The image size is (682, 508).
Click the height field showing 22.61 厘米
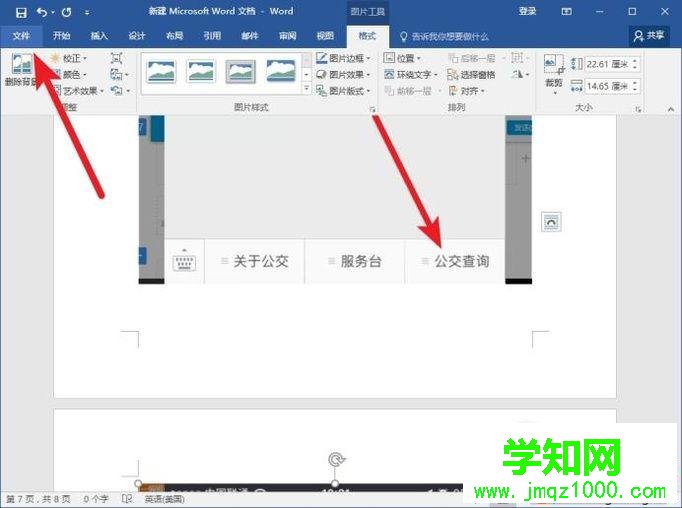(x=607, y=64)
